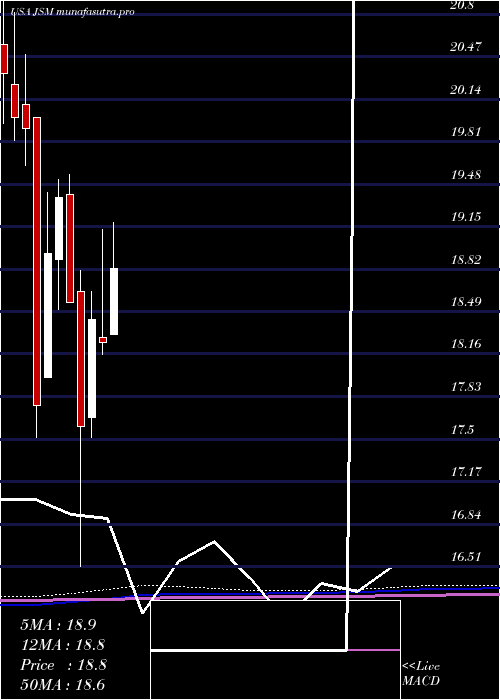
Task: Click the '5MA : 18.9' readout
Action: click(58, 625)
